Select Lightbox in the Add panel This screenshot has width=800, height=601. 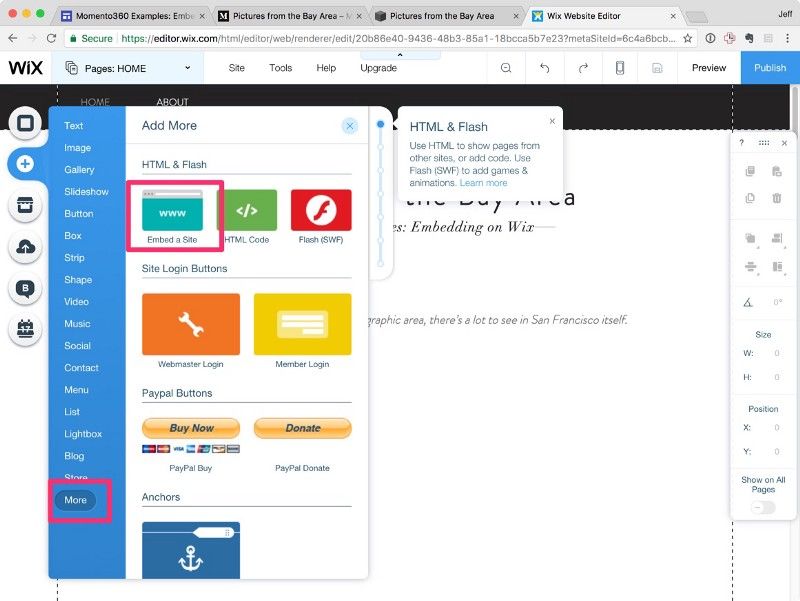[83, 434]
